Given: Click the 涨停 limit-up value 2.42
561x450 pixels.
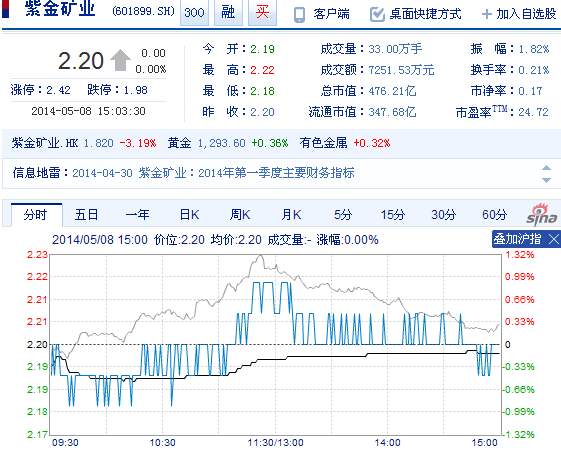Looking at the screenshot, I should [x=58, y=90].
